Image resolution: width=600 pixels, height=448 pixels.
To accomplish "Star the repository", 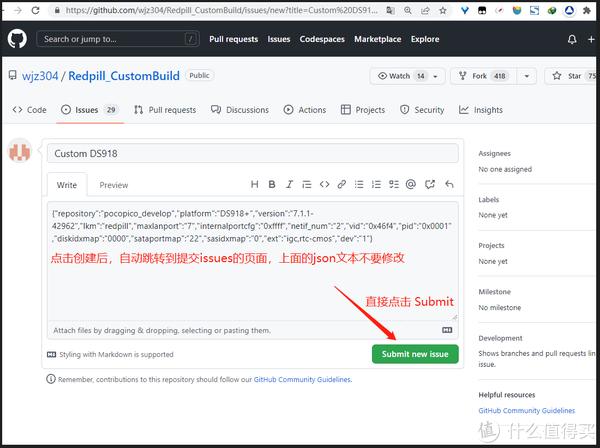I will point(572,76).
